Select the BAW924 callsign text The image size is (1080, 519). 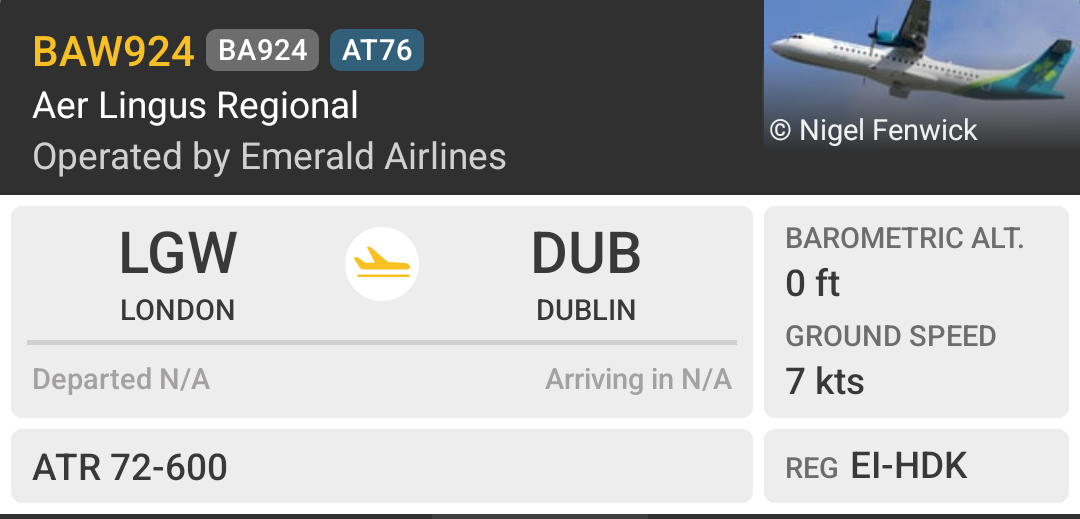point(114,52)
